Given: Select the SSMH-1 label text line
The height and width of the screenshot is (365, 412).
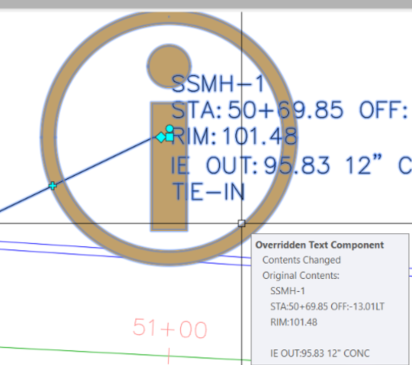Looking at the screenshot, I should click(x=218, y=84).
